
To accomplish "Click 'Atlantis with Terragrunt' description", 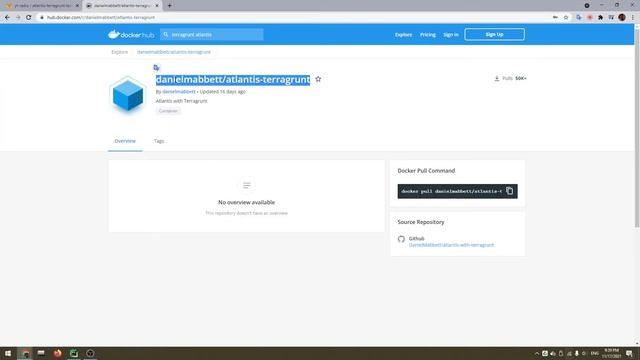I will [x=182, y=101].
